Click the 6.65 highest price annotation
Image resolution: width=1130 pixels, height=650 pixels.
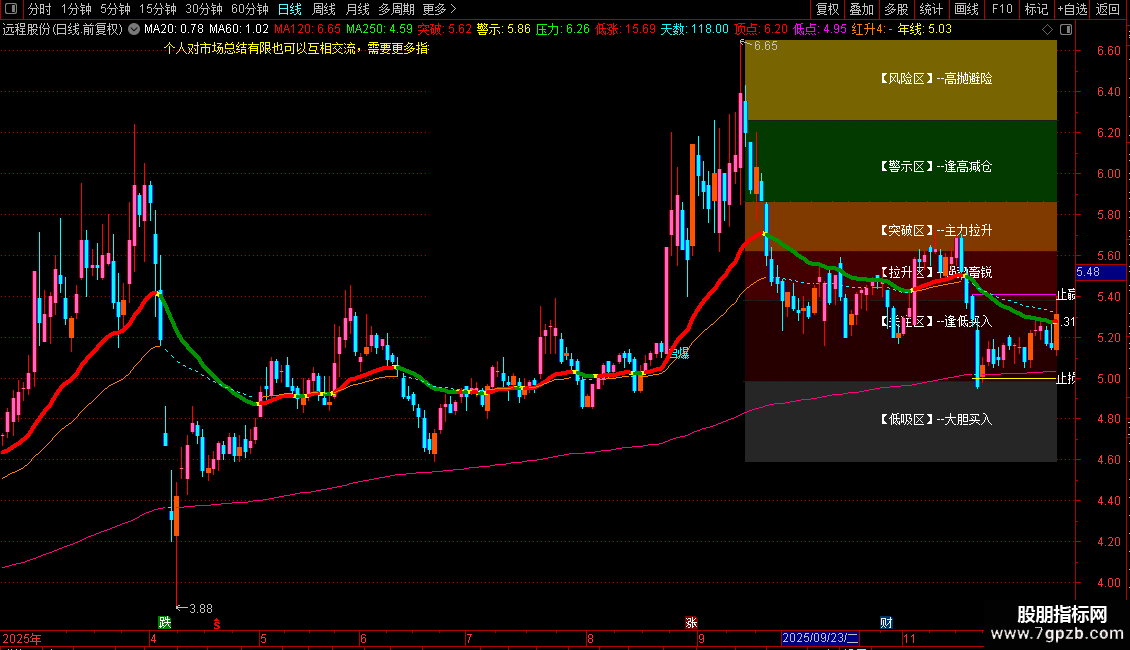click(x=760, y=46)
